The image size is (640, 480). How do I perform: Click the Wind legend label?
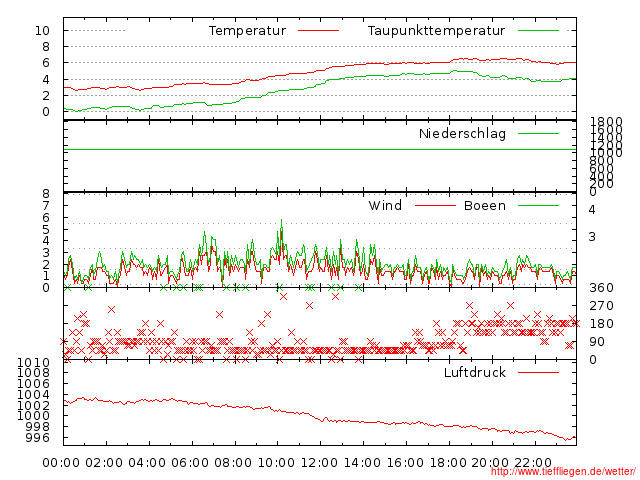coord(385,206)
